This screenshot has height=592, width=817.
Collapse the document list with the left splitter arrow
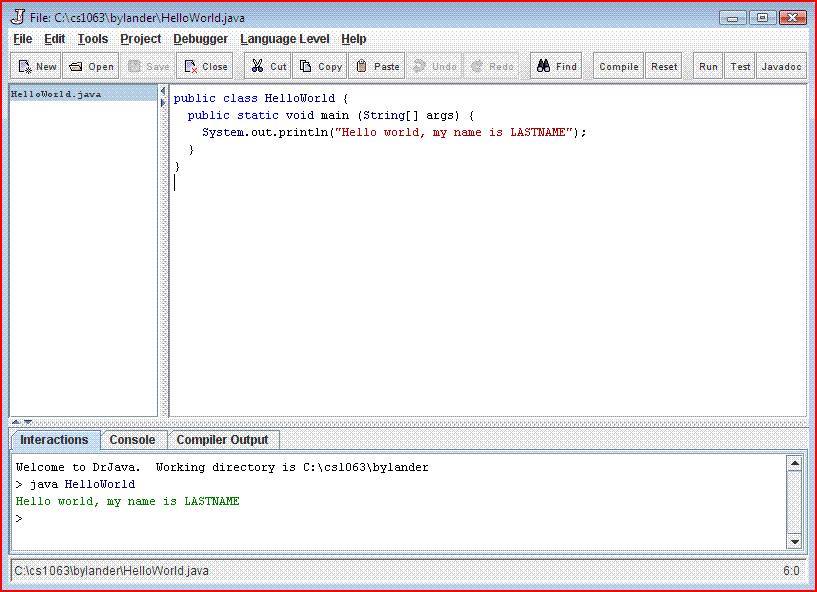tap(163, 91)
